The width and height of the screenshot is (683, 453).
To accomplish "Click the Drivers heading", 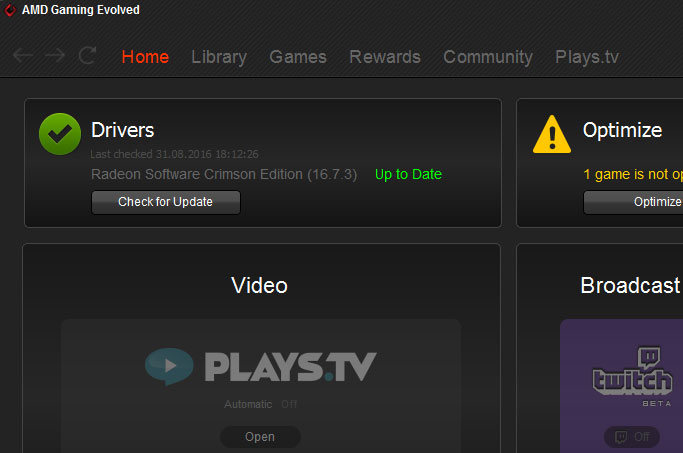I will click(x=122, y=130).
